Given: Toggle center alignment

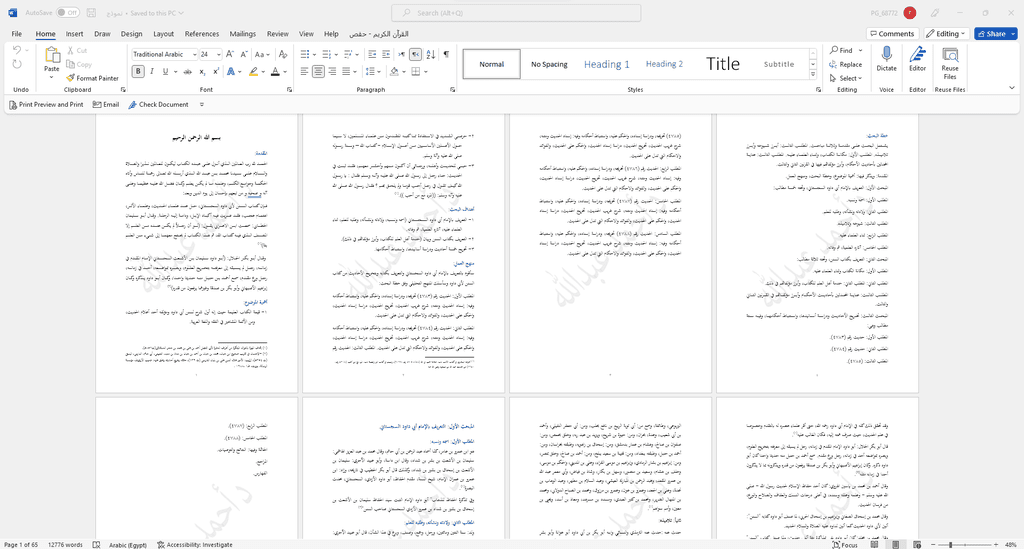Looking at the screenshot, I should [x=318, y=72].
